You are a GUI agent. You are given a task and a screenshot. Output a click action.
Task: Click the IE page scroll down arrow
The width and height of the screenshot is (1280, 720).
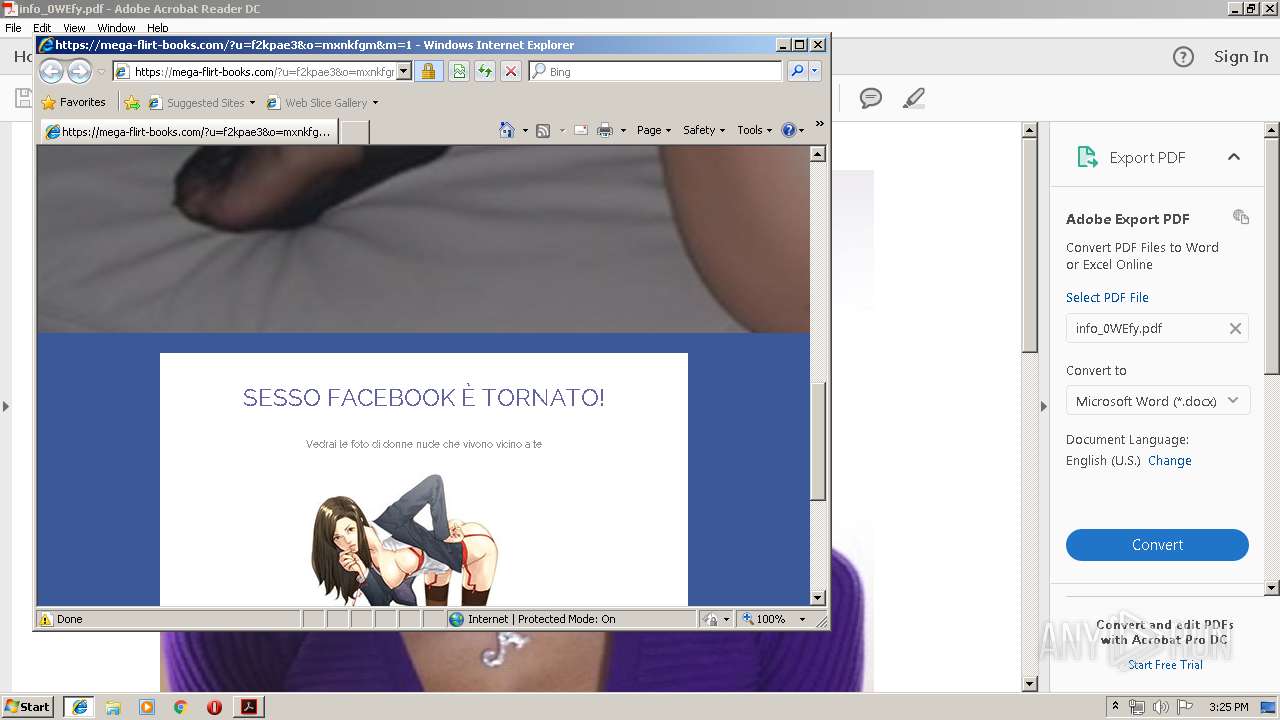pyautogui.click(x=818, y=597)
